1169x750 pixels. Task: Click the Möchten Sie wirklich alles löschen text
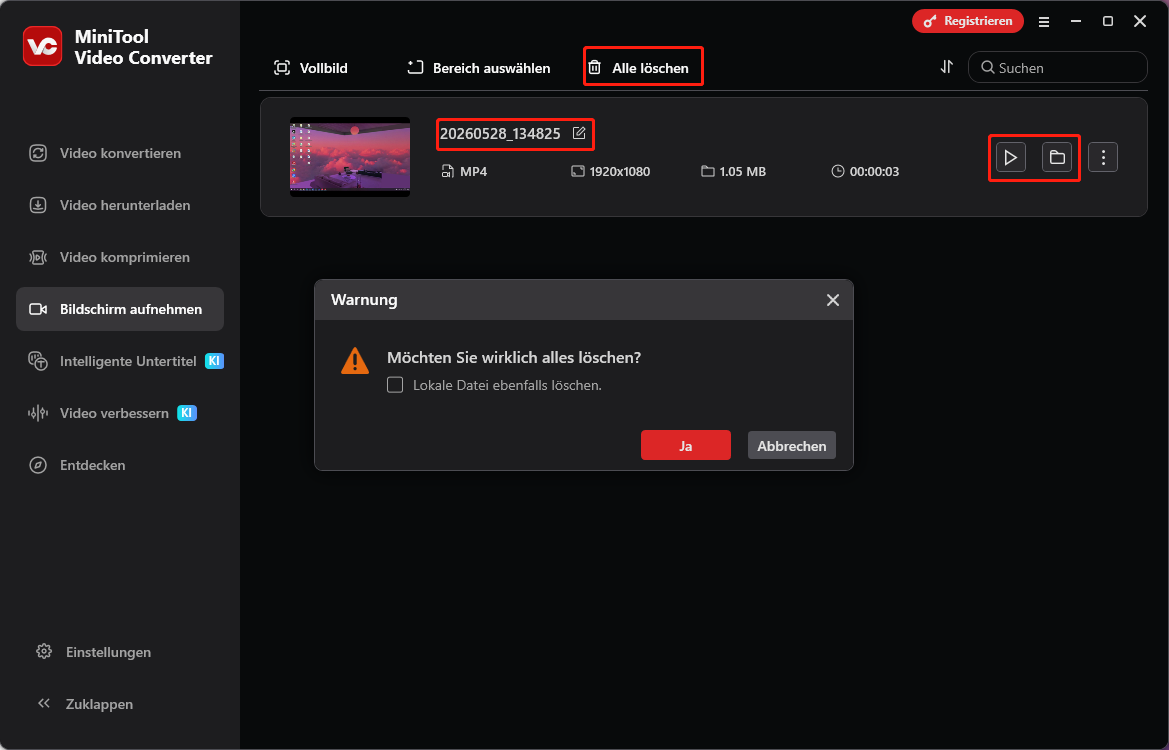pyautogui.click(x=514, y=358)
